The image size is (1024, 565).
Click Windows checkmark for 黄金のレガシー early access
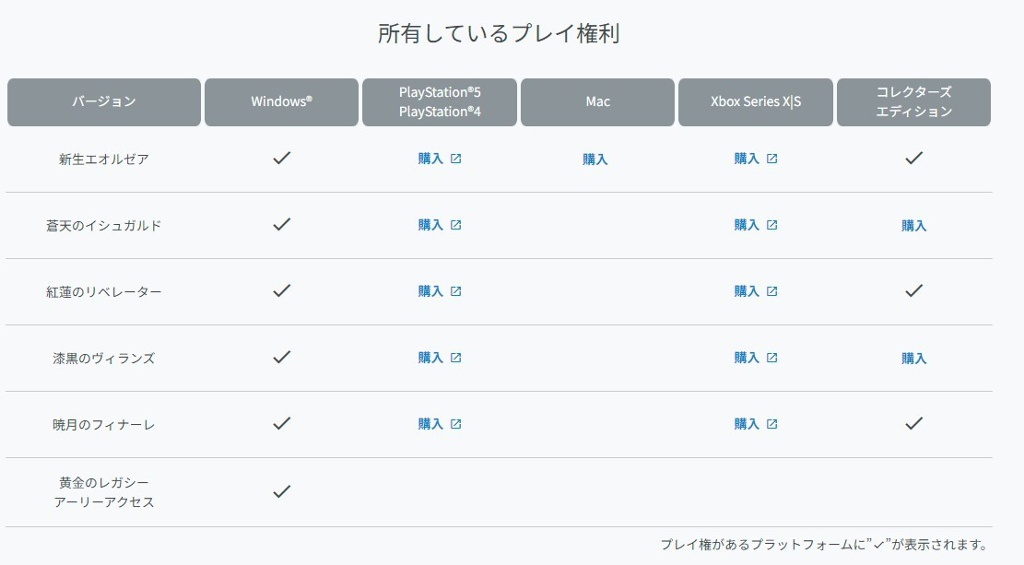(x=281, y=491)
